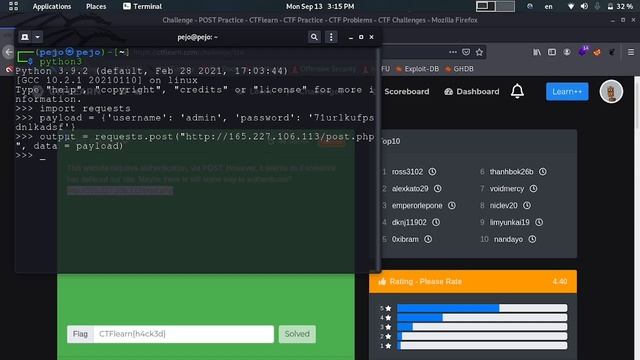This screenshot has width=640, height=360.
Task: Click the clock icon next to 0xibram
Action: 428,239
